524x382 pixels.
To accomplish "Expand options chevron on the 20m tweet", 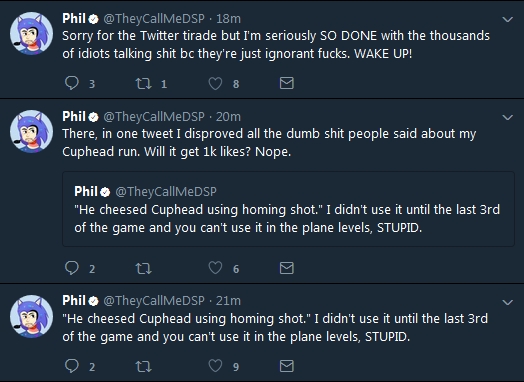I will point(508,117).
